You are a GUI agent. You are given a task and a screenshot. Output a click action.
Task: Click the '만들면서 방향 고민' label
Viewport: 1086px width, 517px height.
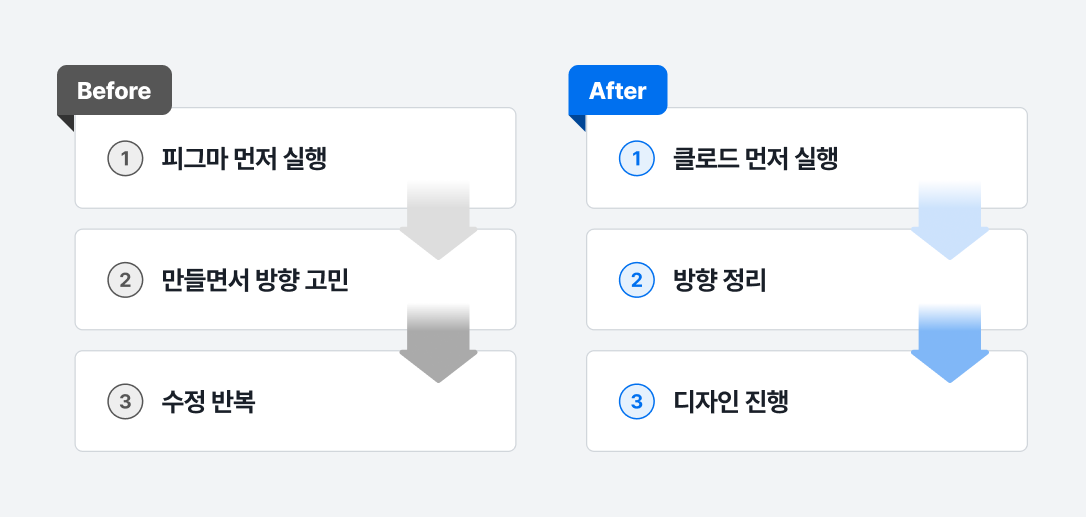[255, 280]
